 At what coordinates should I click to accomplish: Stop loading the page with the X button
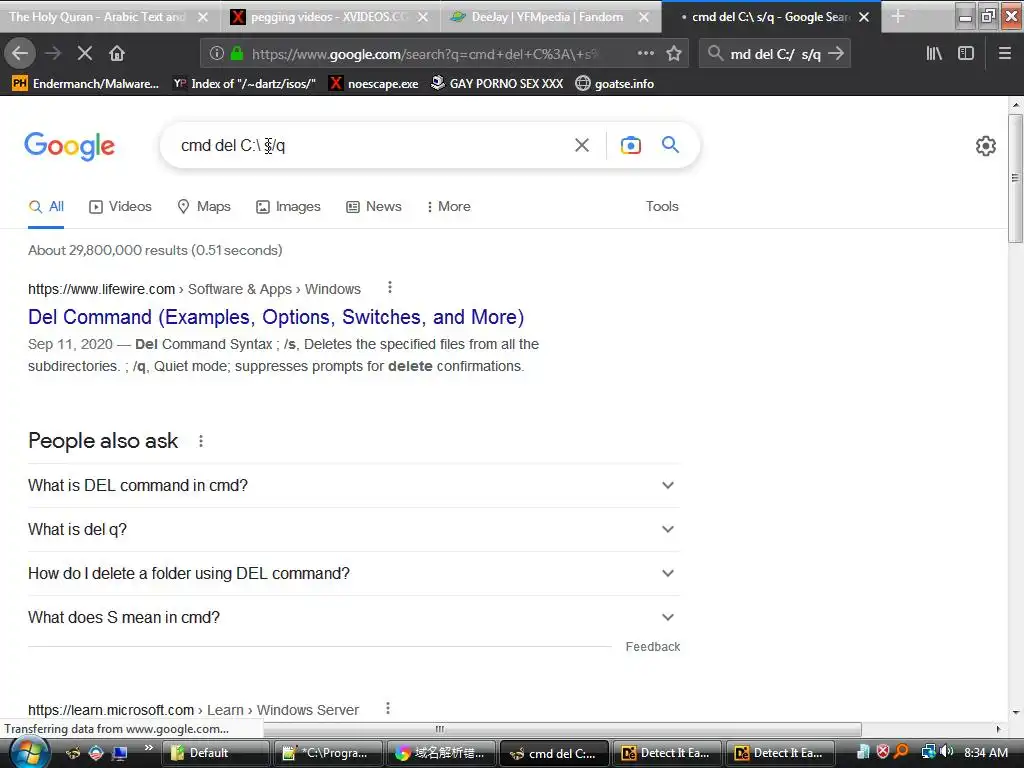85,53
